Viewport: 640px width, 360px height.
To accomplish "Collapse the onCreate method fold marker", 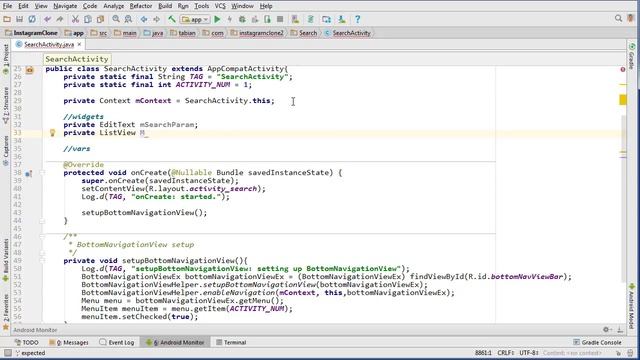I will (42, 173).
